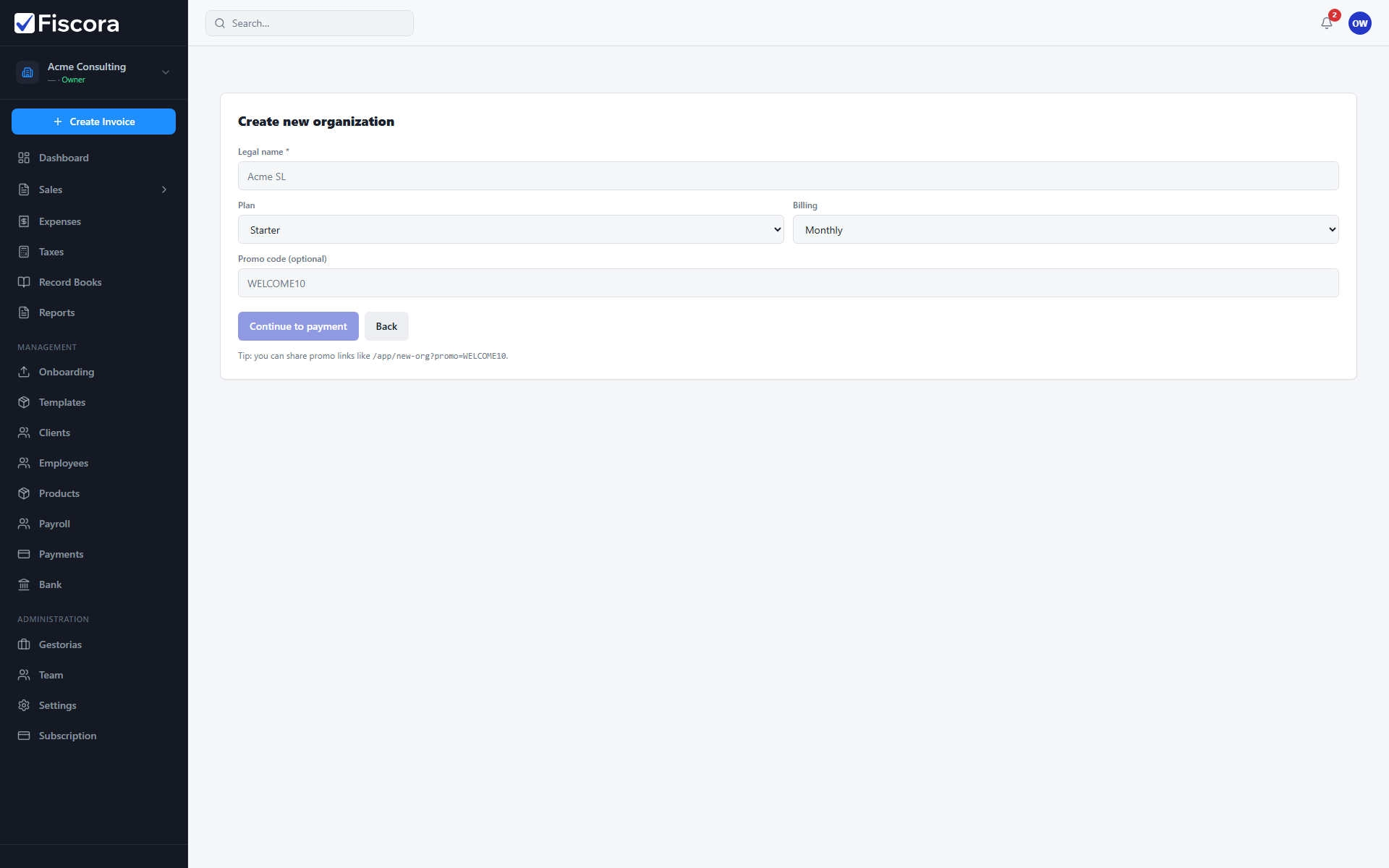Click the Owner role label
The height and width of the screenshot is (868, 1389).
pyautogui.click(x=73, y=80)
